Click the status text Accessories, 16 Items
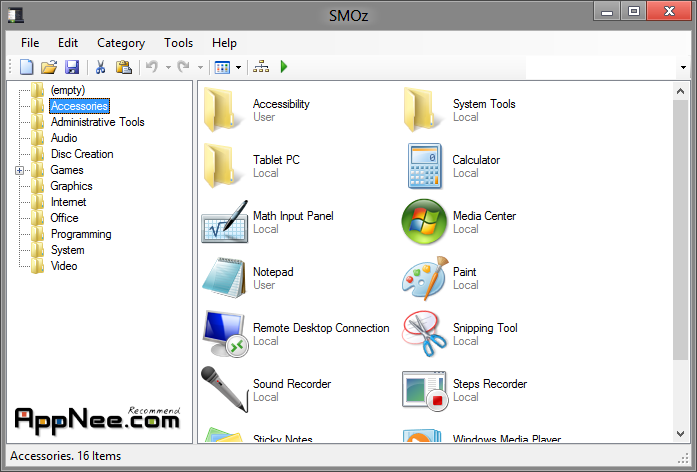The width and height of the screenshot is (697, 472). [x=66, y=456]
